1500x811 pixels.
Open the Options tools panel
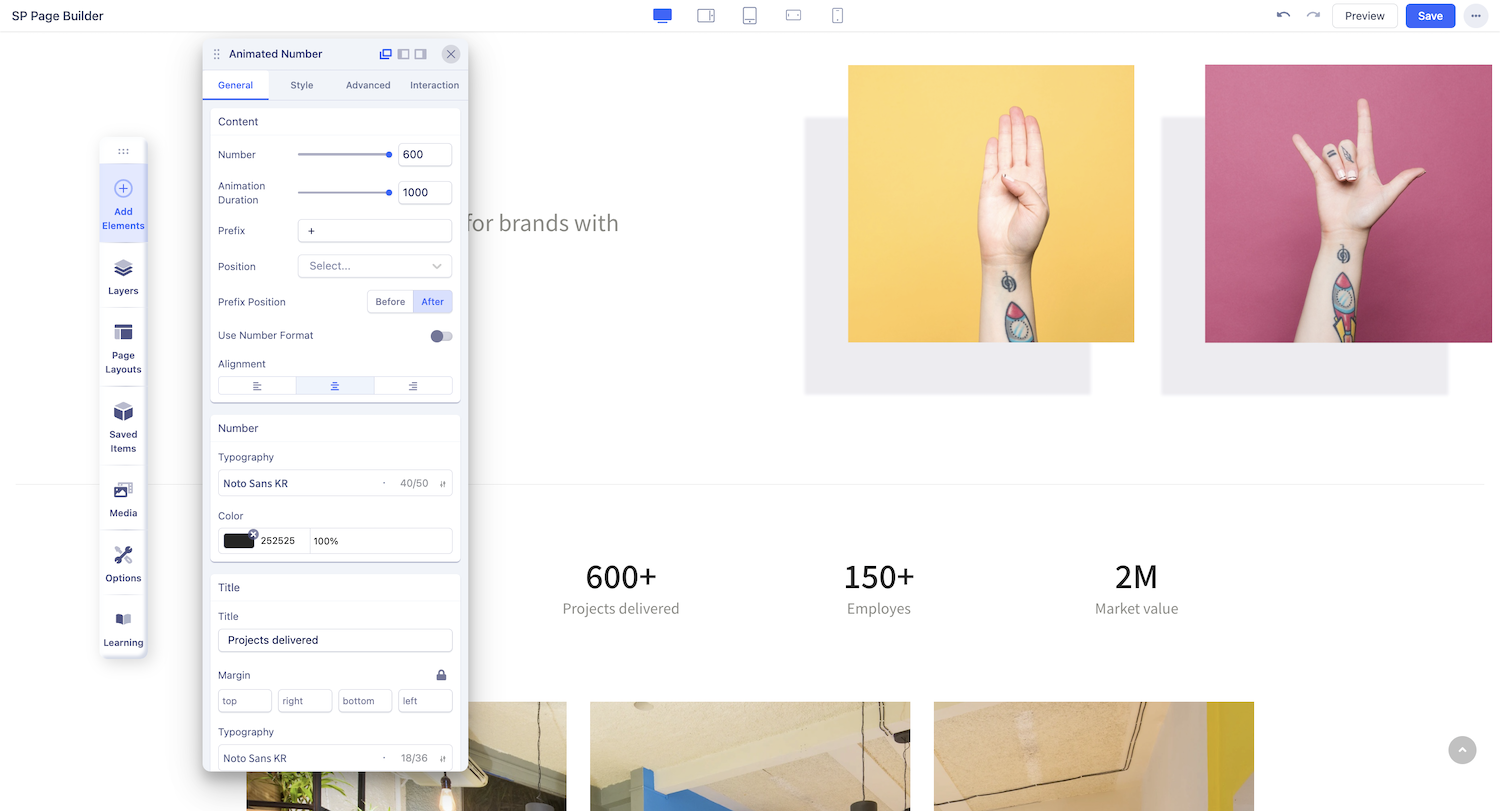(x=123, y=564)
